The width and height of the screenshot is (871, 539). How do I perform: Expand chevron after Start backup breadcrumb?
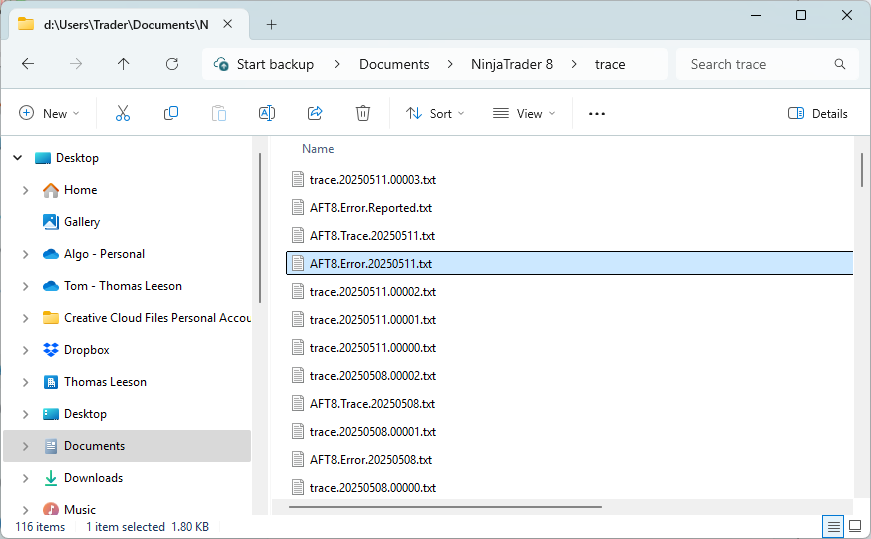(x=337, y=64)
